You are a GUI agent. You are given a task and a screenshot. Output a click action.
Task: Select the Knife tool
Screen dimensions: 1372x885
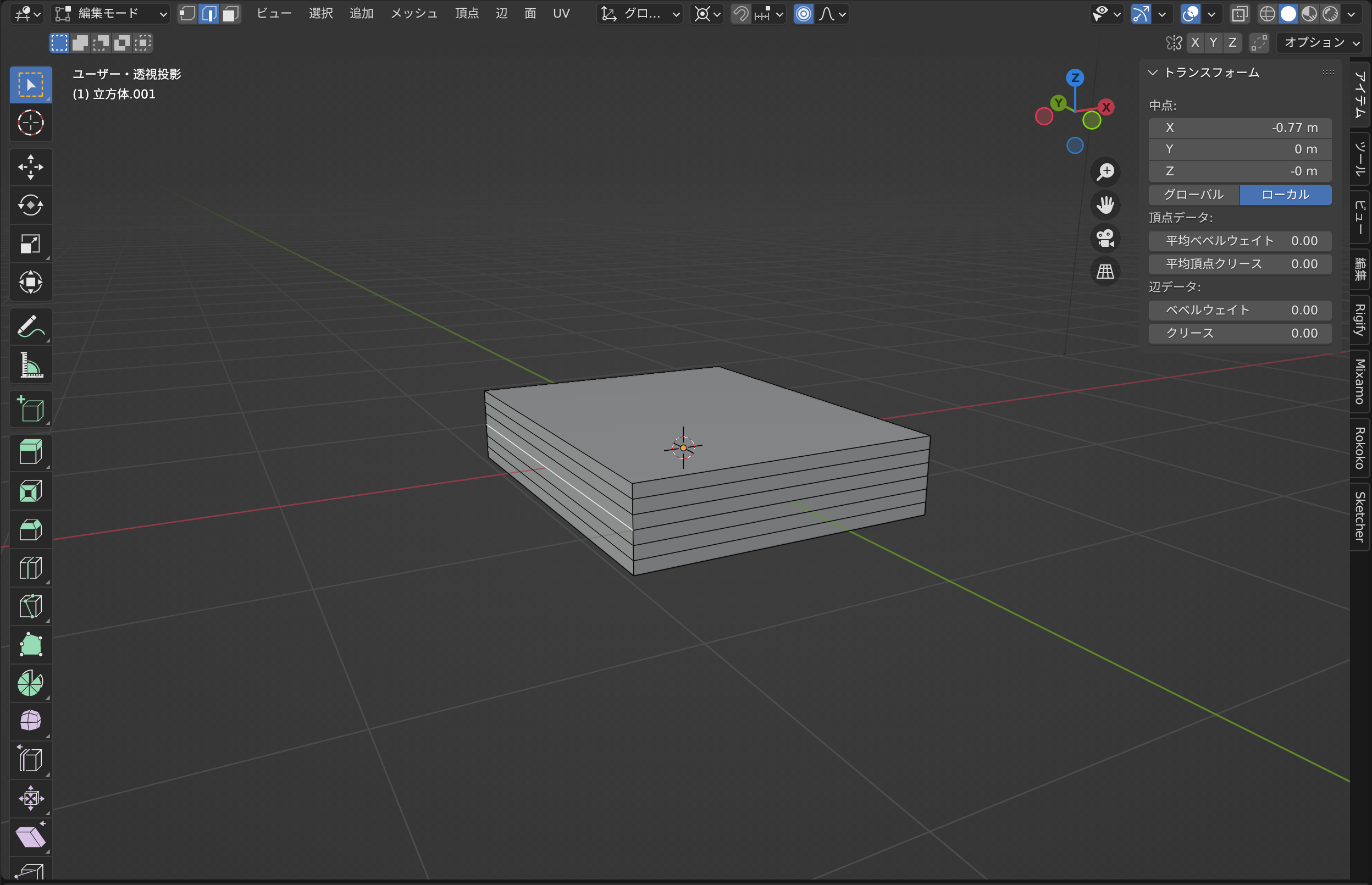(x=31, y=606)
